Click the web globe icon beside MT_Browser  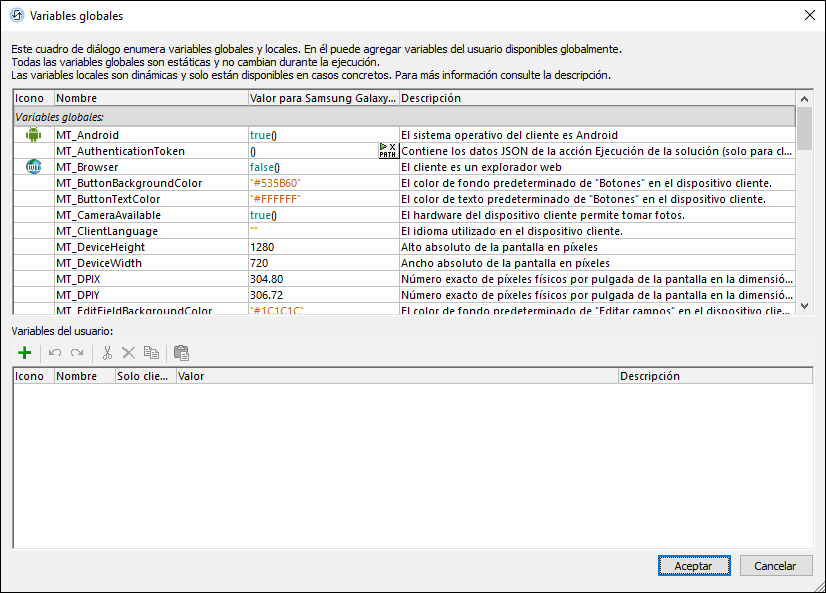click(x=33, y=167)
